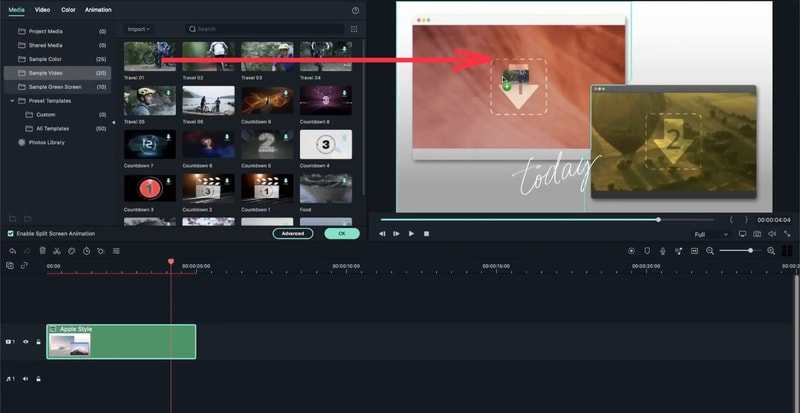Undo the last timeline action
800x413 pixels.
pyautogui.click(x=12, y=251)
